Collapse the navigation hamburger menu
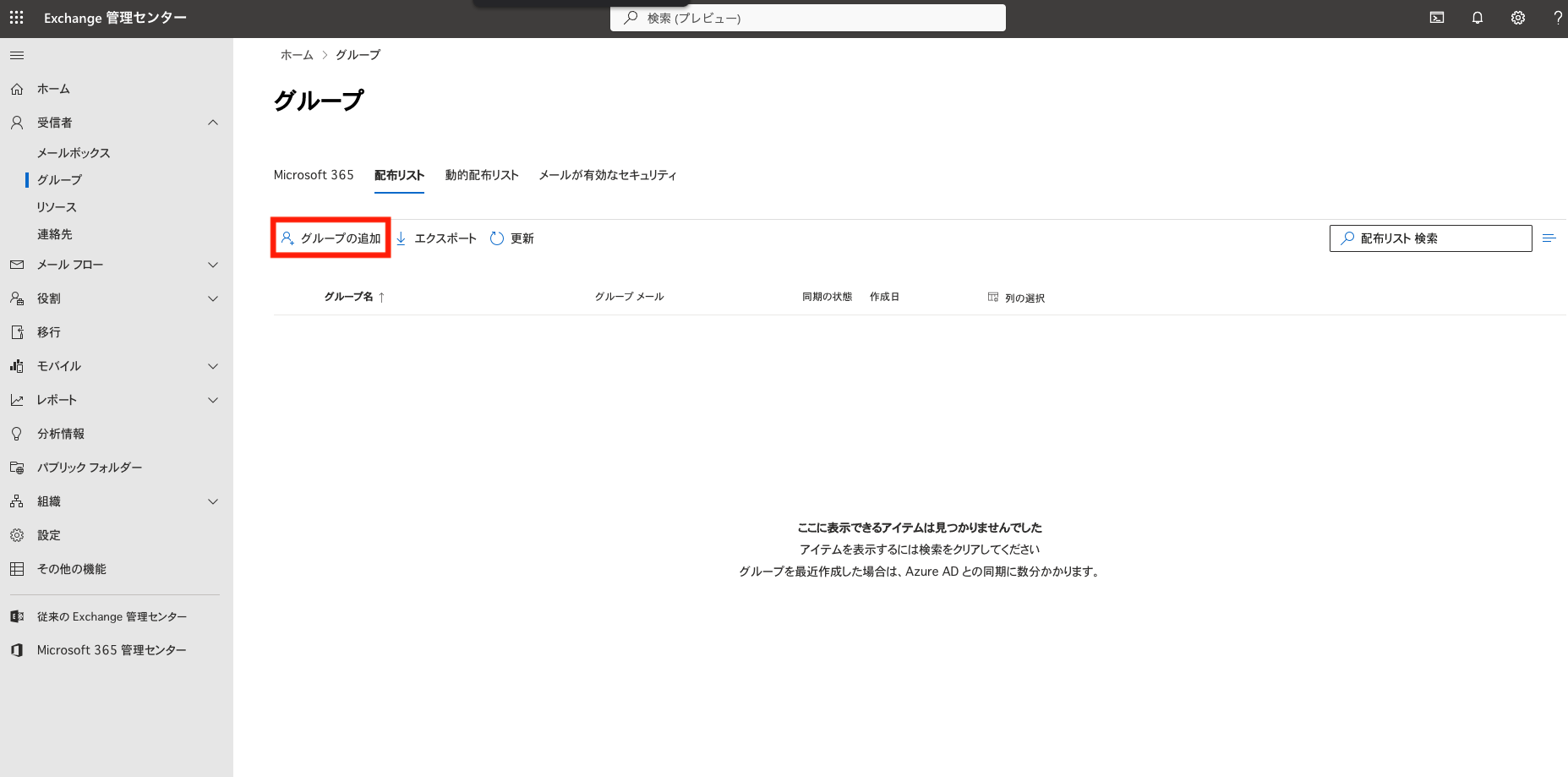 pos(17,56)
